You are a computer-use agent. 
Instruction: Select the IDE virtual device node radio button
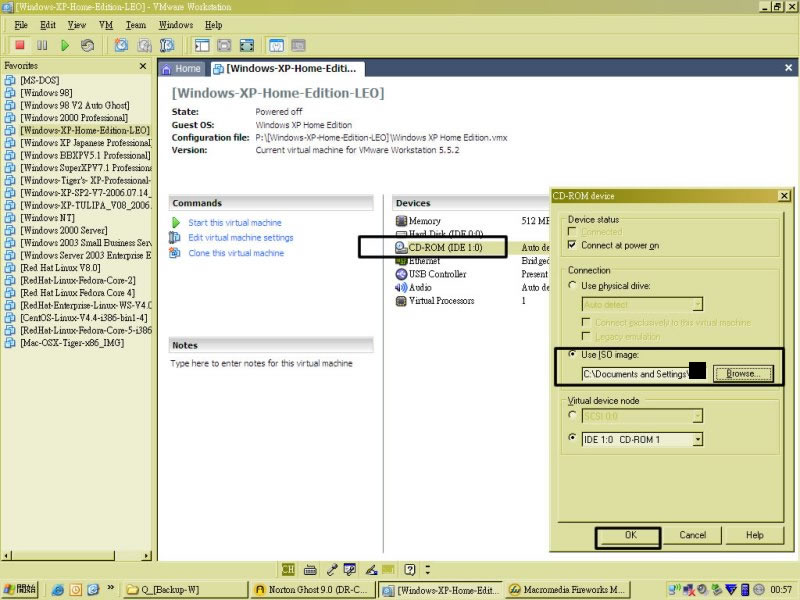[x=572, y=437]
